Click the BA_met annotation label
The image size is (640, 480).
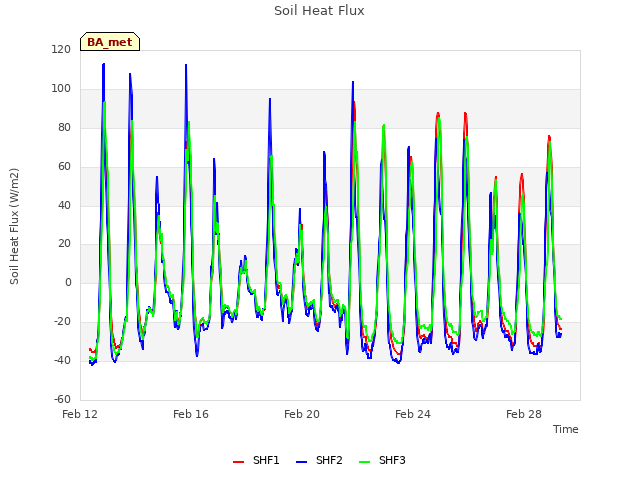click(x=110, y=42)
